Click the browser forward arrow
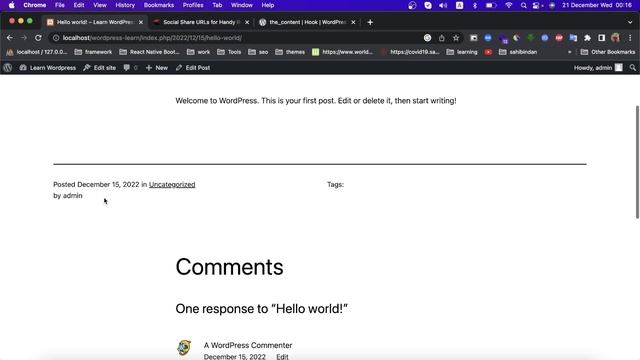The width and height of the screenshot is (640, 360). tap(24, 38)
